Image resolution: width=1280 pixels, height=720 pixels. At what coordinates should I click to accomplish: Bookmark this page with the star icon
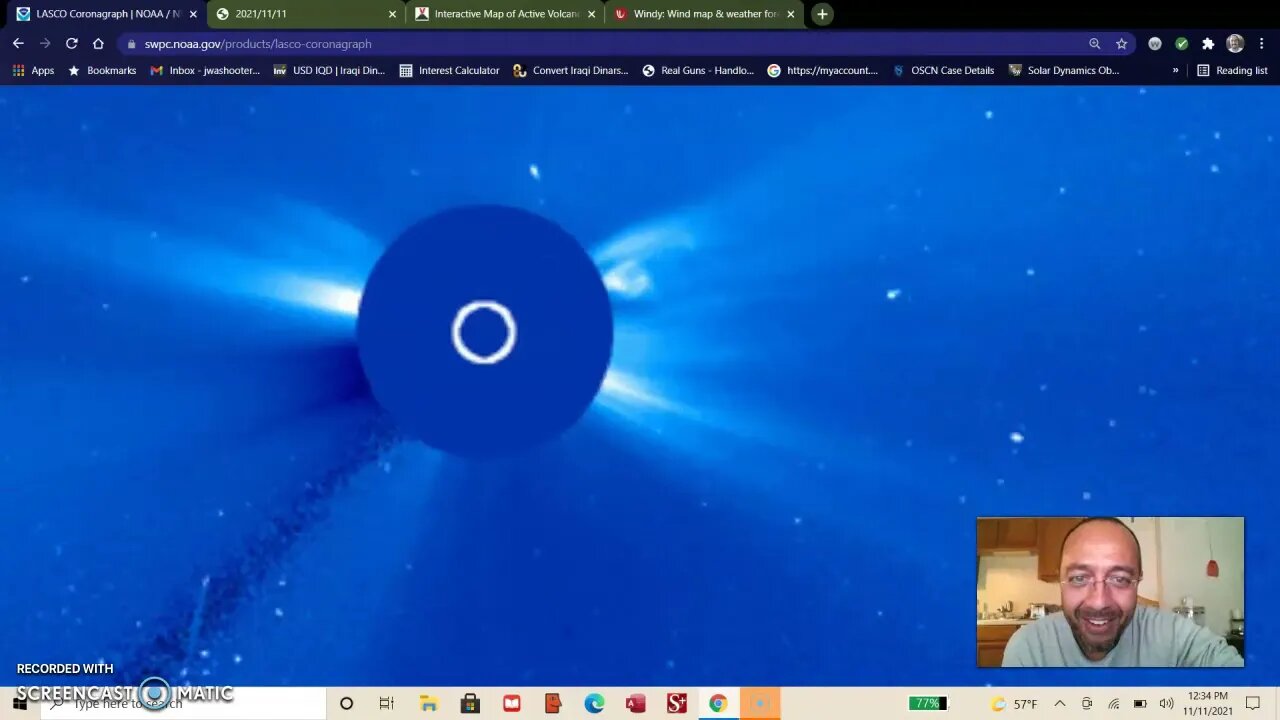[1122, 44]
